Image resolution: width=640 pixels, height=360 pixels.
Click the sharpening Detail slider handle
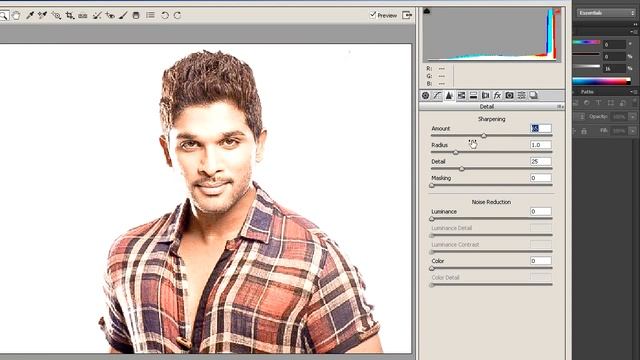click(x=462, y=169)
